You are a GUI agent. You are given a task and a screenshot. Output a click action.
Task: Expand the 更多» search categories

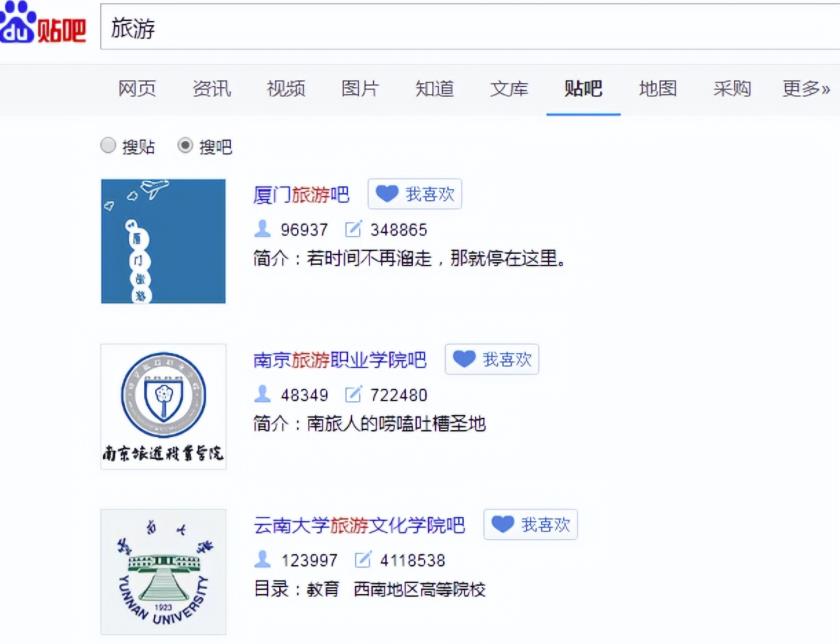tap(806, 89)
